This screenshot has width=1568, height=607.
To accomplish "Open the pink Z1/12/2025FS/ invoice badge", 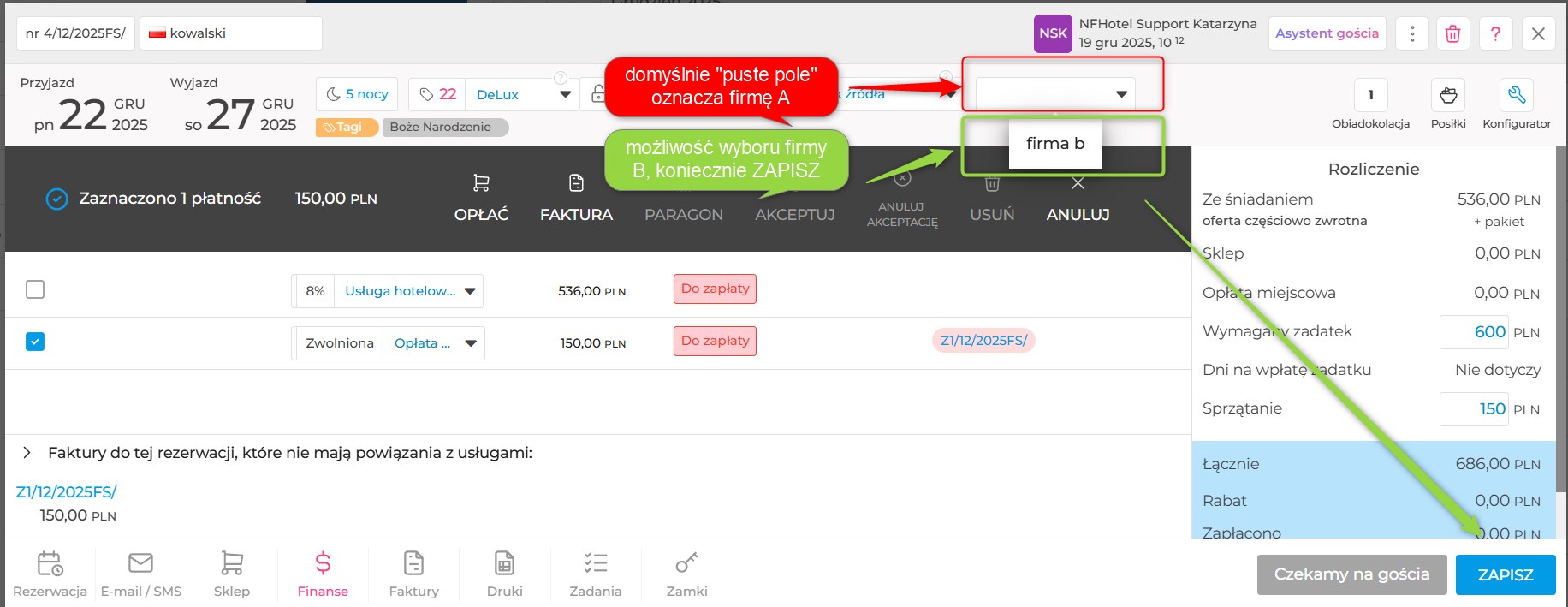I will coord(983,341).
